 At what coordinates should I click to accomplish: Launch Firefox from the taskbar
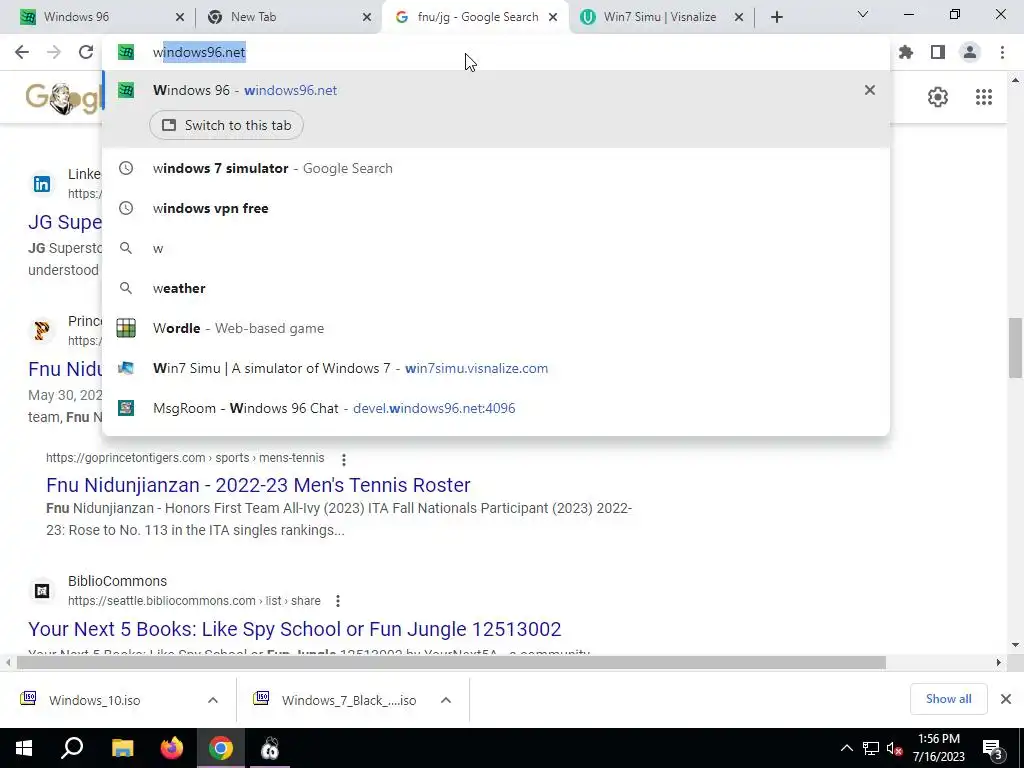click(172, 748)
